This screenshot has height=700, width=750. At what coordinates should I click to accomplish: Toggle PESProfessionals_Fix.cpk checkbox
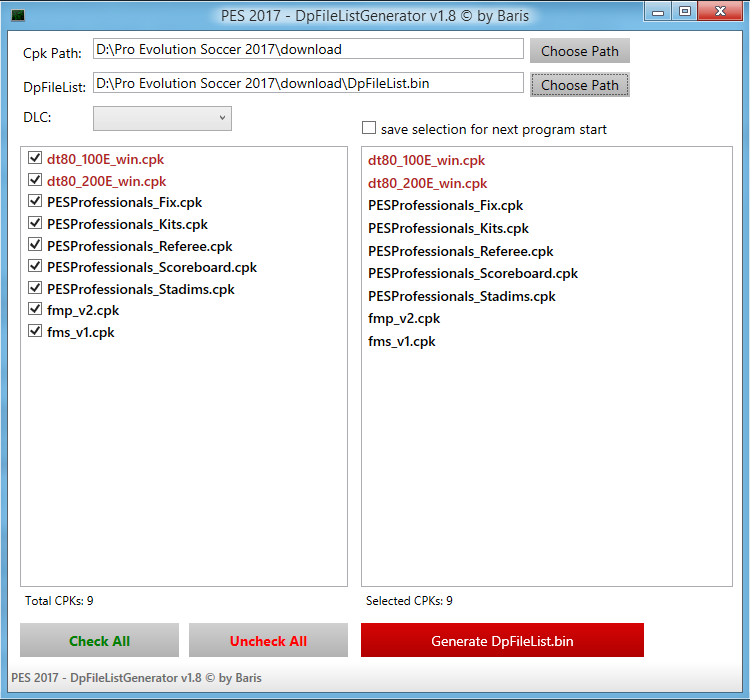pyautogui.click(x=35, y=200)
